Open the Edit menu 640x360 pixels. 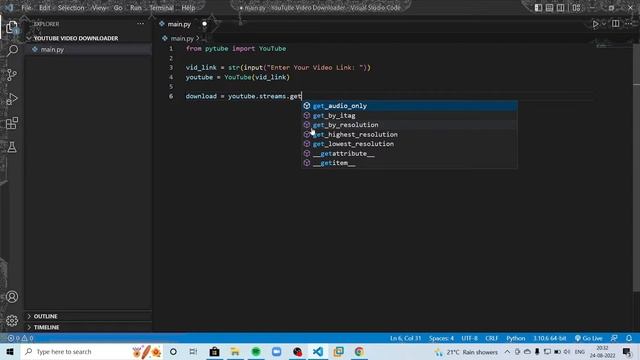click(x=44, y=8)
